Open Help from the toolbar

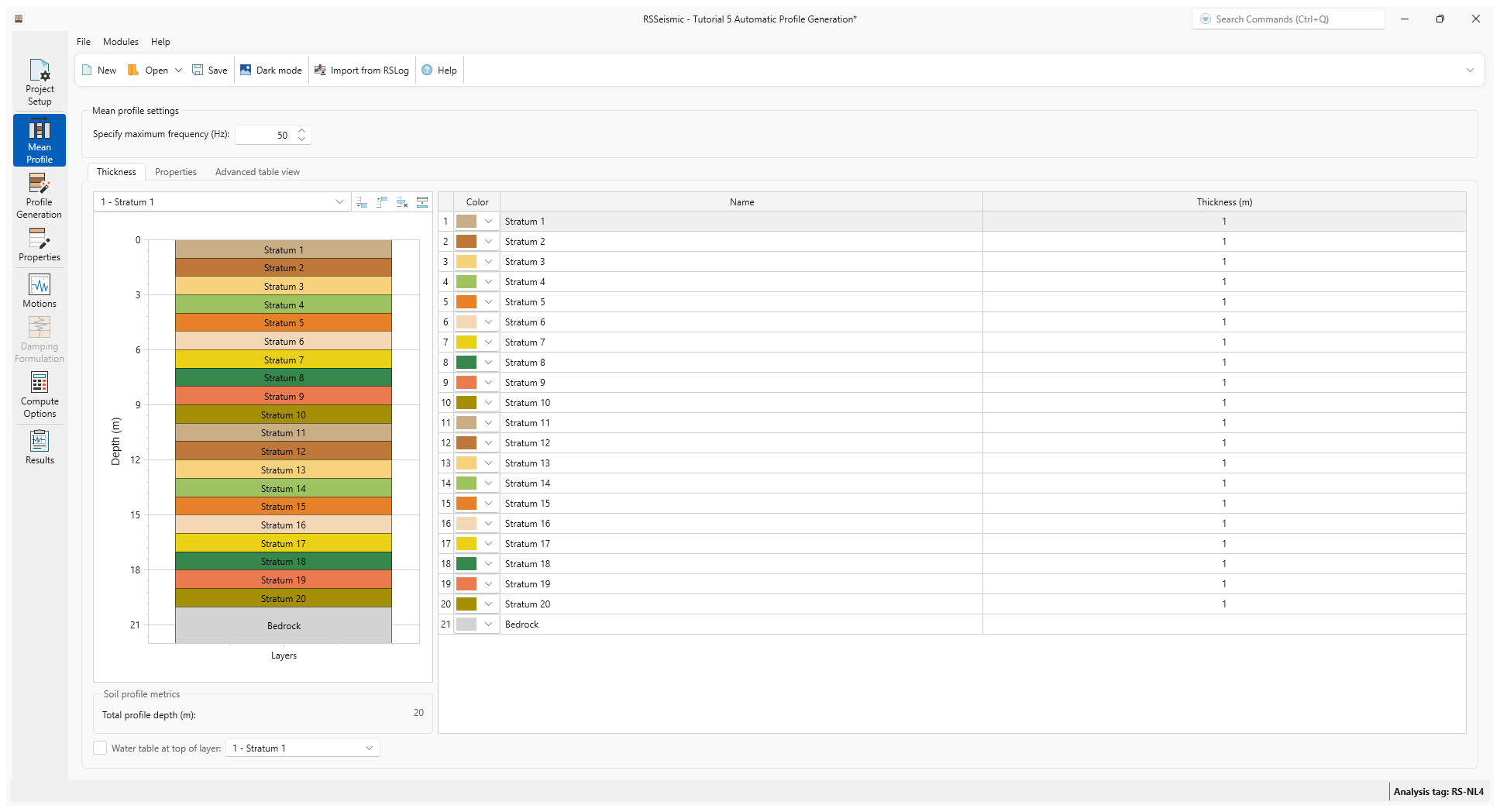(439, 71)
